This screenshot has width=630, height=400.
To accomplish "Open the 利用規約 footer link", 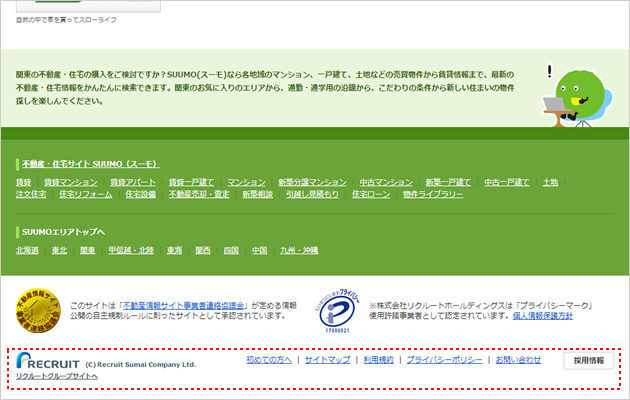I will coord(378,360).
